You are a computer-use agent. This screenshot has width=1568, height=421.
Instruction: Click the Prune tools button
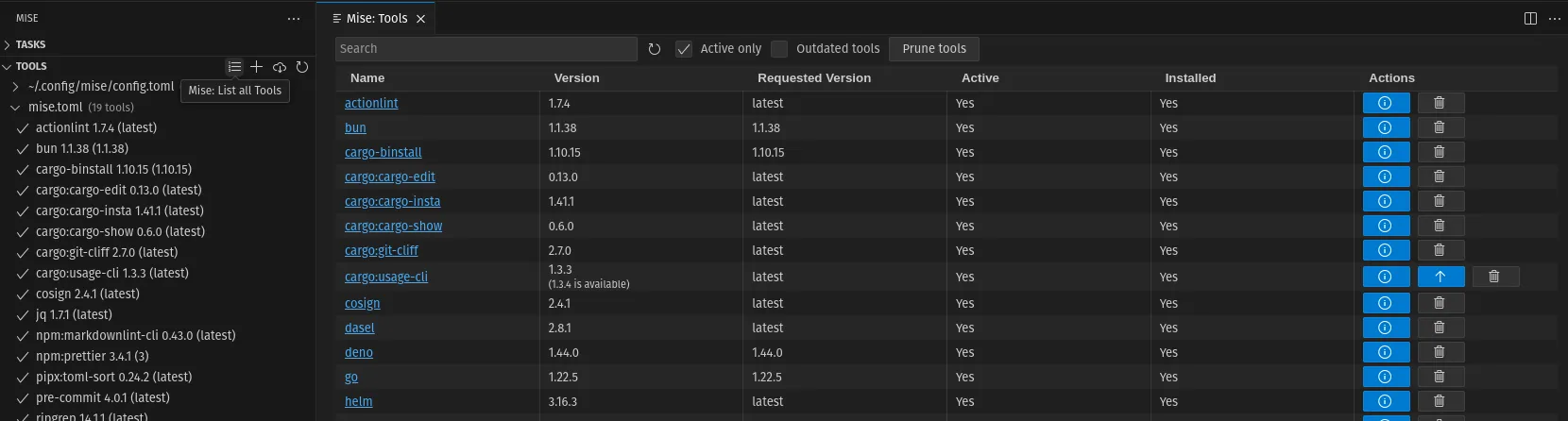934,49
